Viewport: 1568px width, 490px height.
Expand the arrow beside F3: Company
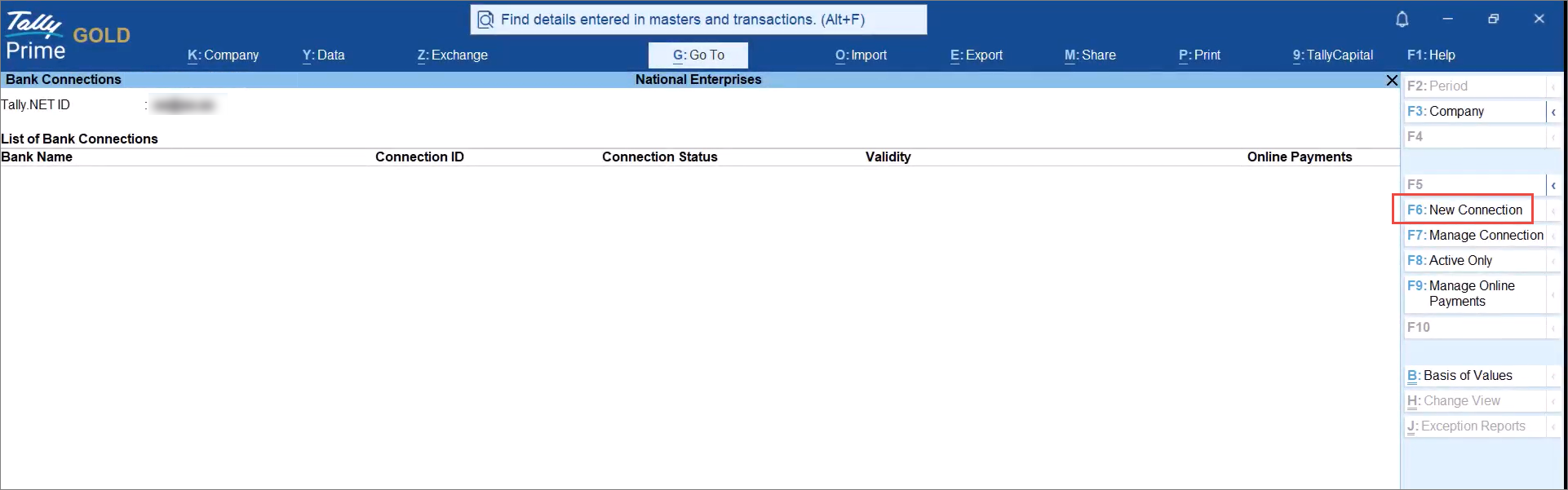(1553, 112)
